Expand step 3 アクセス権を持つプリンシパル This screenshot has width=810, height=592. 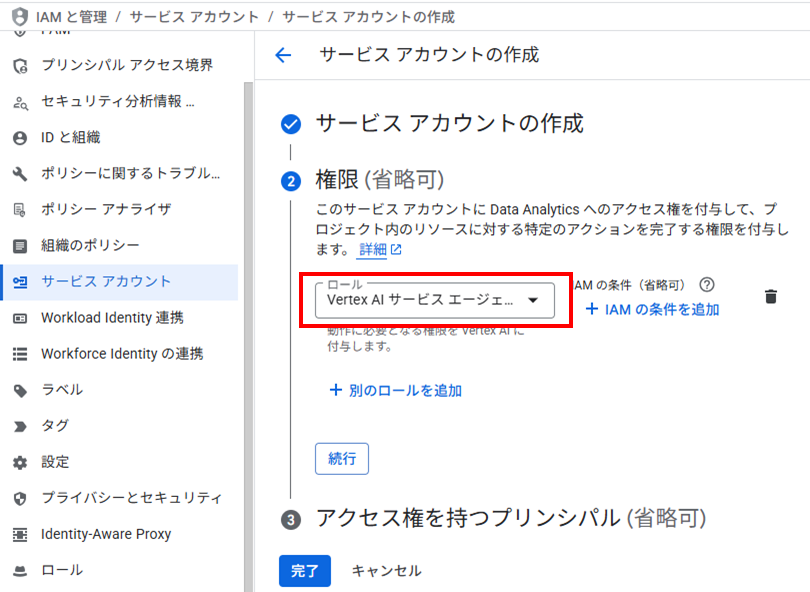coord(510,518)
